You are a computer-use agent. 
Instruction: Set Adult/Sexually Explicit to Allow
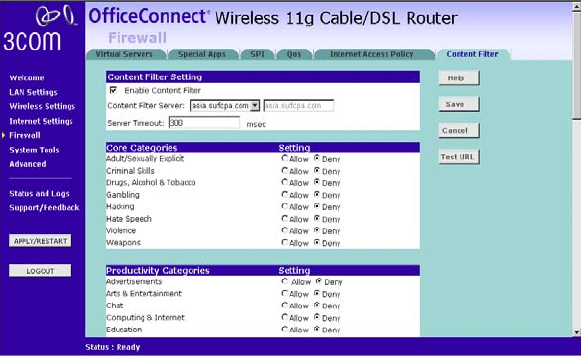coord(285,159)
